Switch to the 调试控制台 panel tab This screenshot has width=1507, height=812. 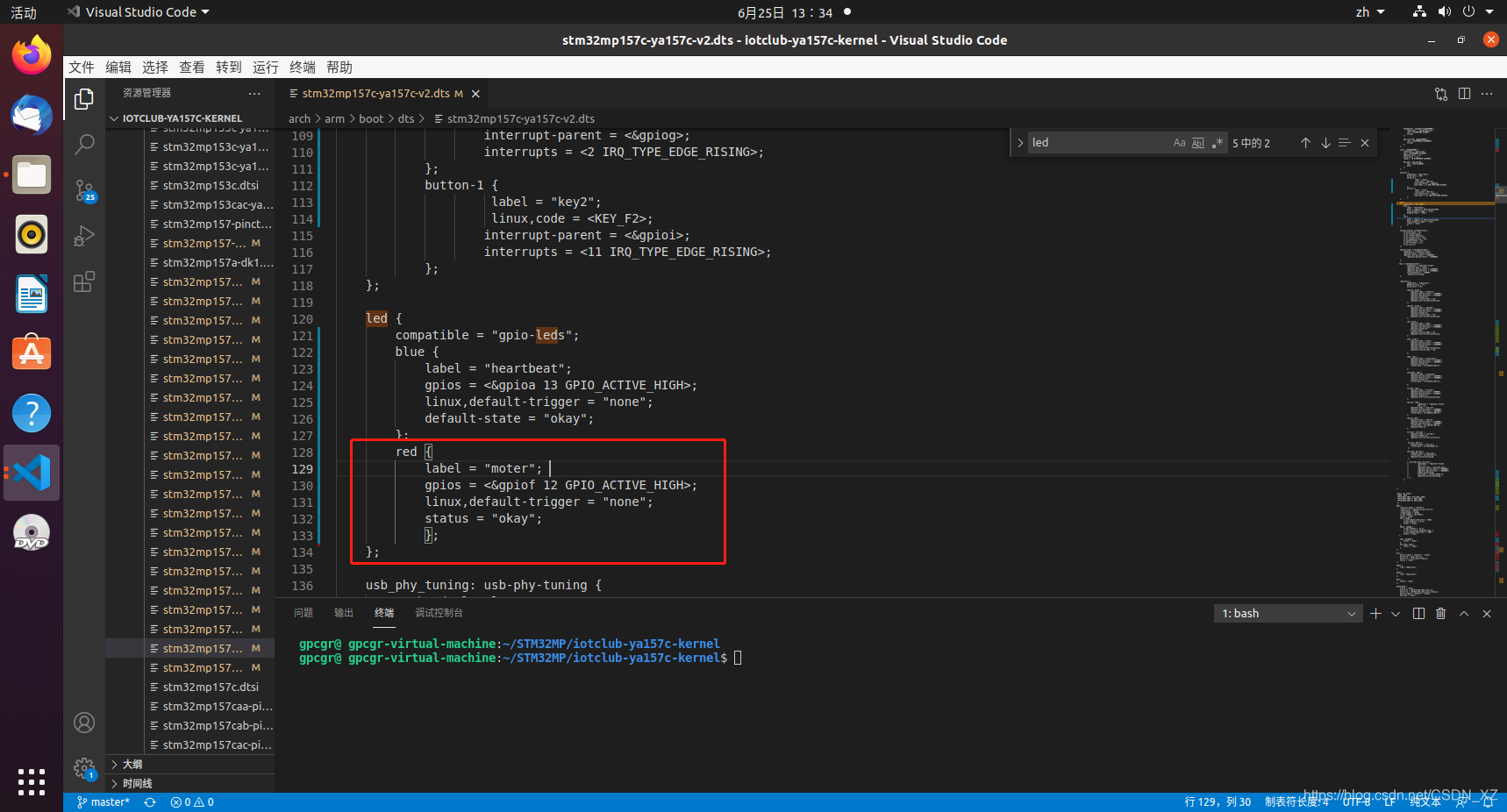click(x=439, y=613)
